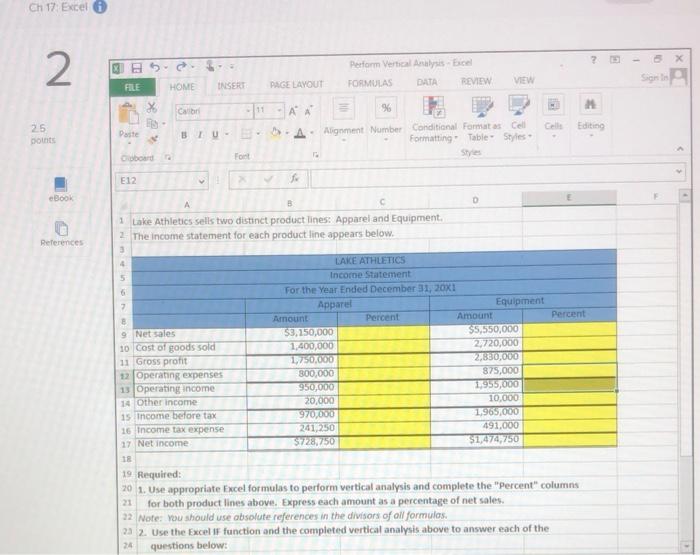This screenshot has width=700, height=555.
Task: Expand the formula bar chevron
Action: point(679,171)
